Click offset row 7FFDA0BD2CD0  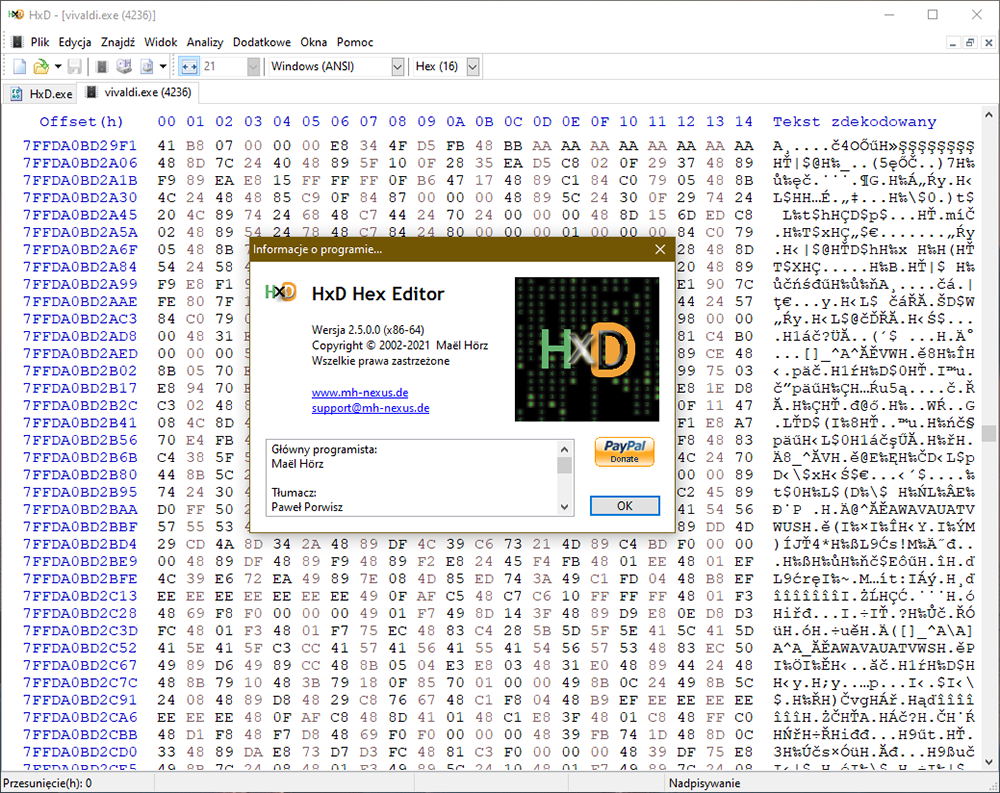point(80,752)
